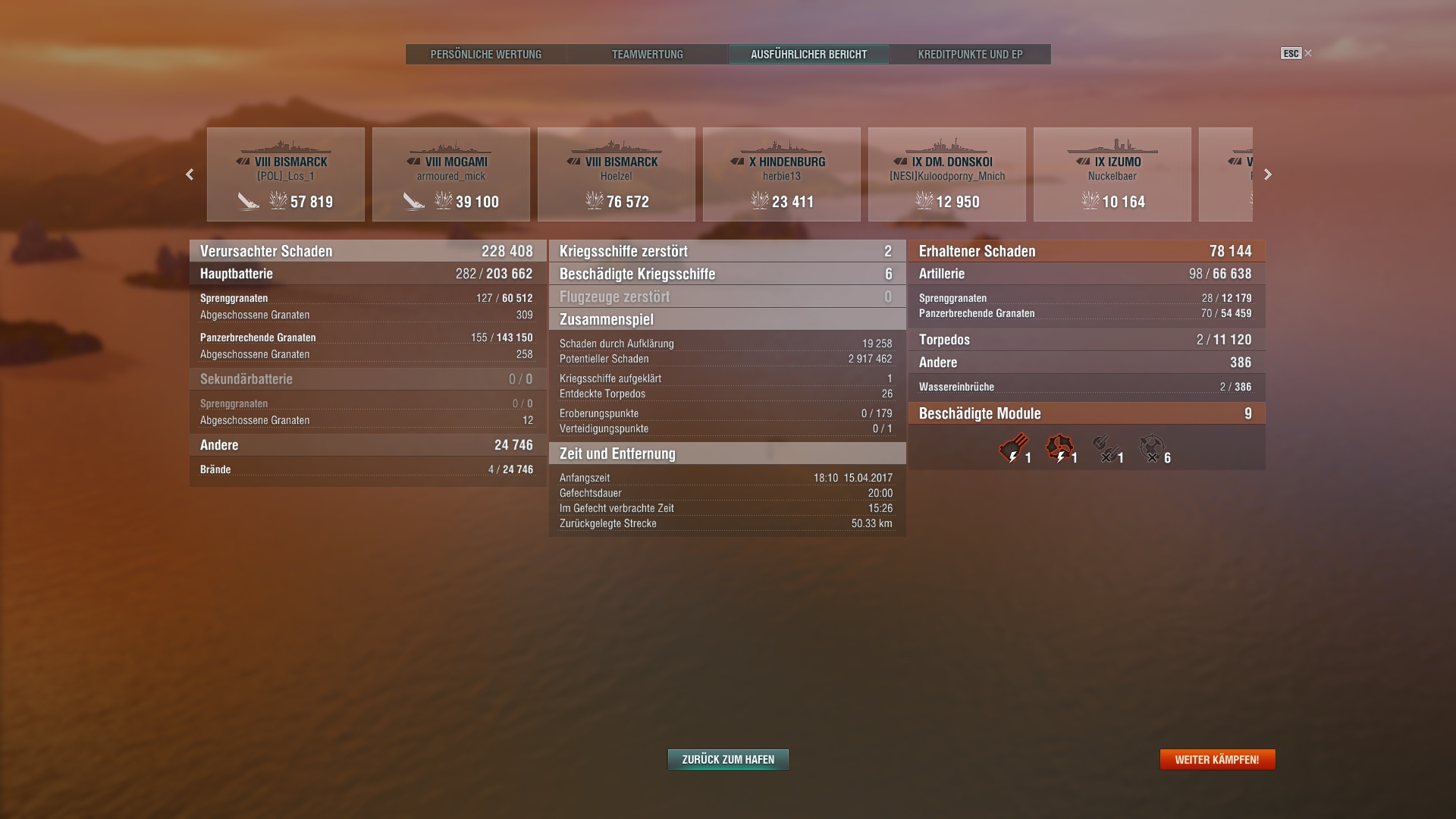This screenshot has width=1456, height=819.
Task: Select the IX Dm. Donskoi card
Action: click(946, 174)
